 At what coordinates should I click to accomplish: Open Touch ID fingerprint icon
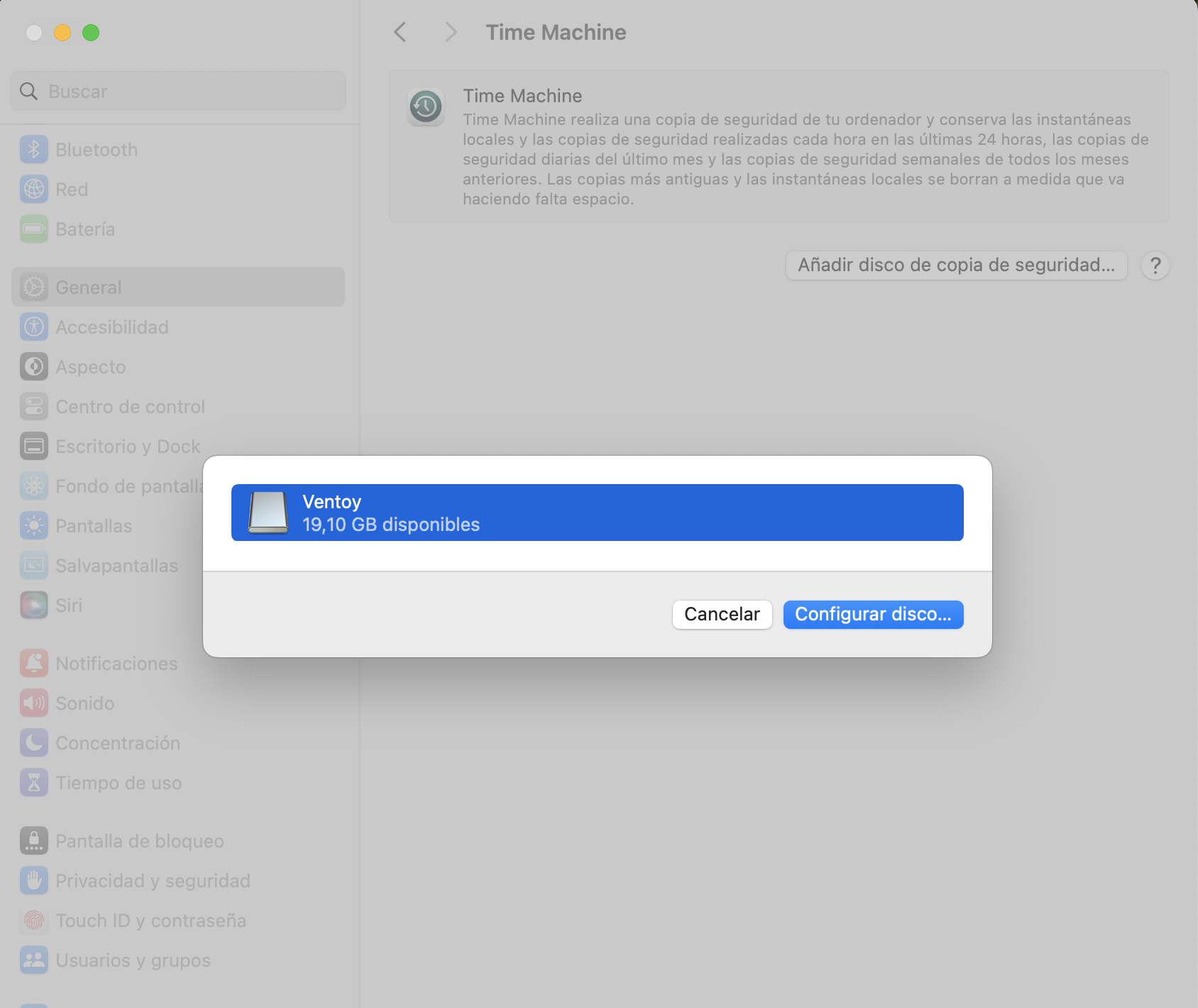tap(34, 921)
